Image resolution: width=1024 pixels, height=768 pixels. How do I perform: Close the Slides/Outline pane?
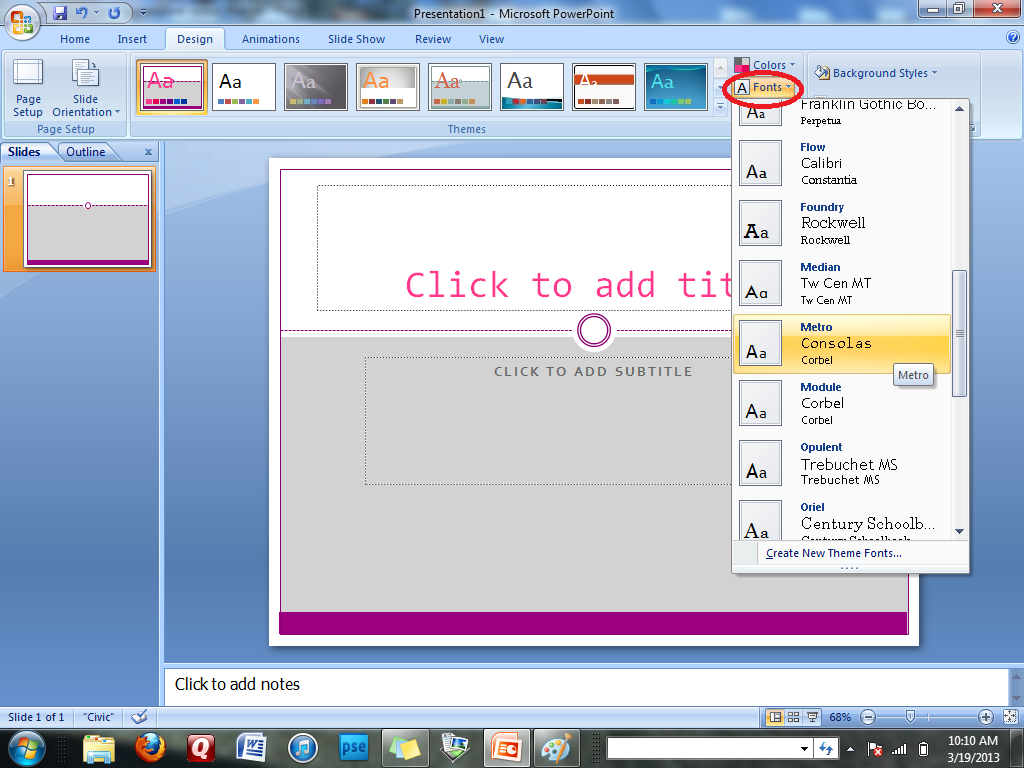(148, 152)
